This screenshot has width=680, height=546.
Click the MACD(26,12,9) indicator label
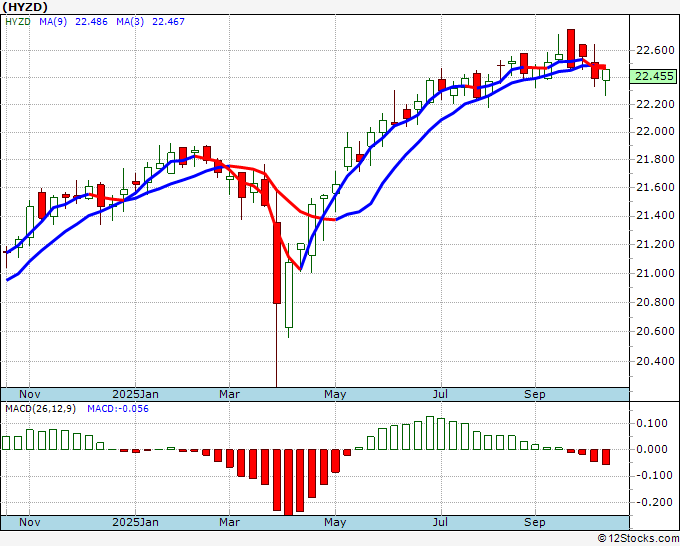click(40, 409)
